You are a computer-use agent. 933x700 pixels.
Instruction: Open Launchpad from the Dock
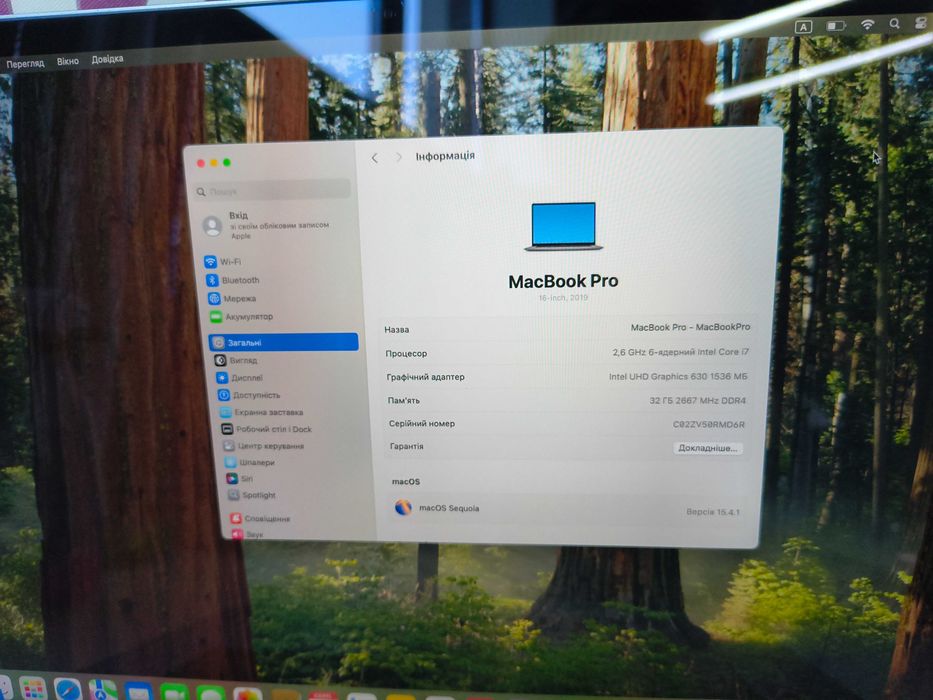pos(32,688)
